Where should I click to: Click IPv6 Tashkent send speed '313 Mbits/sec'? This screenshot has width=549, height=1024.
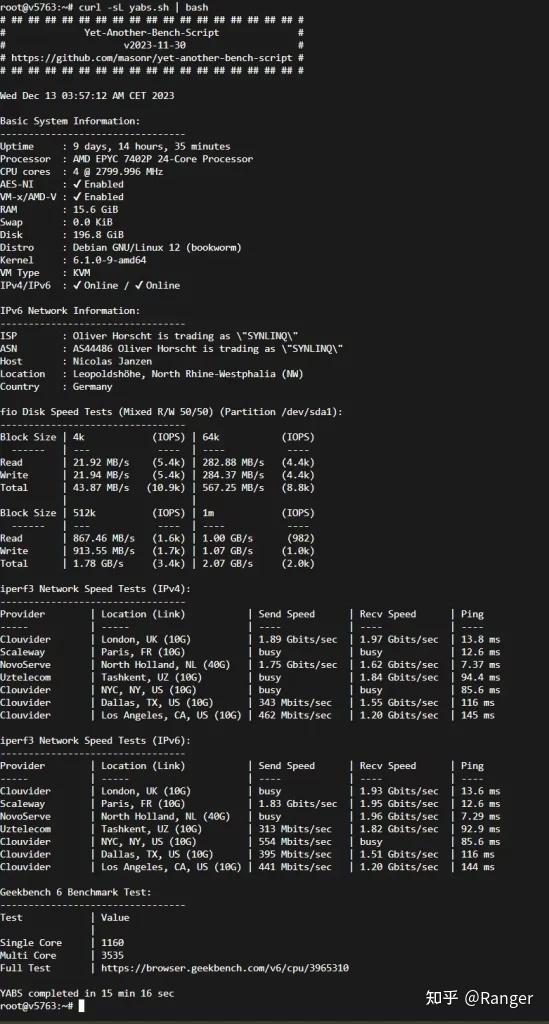tap(295, 829)
